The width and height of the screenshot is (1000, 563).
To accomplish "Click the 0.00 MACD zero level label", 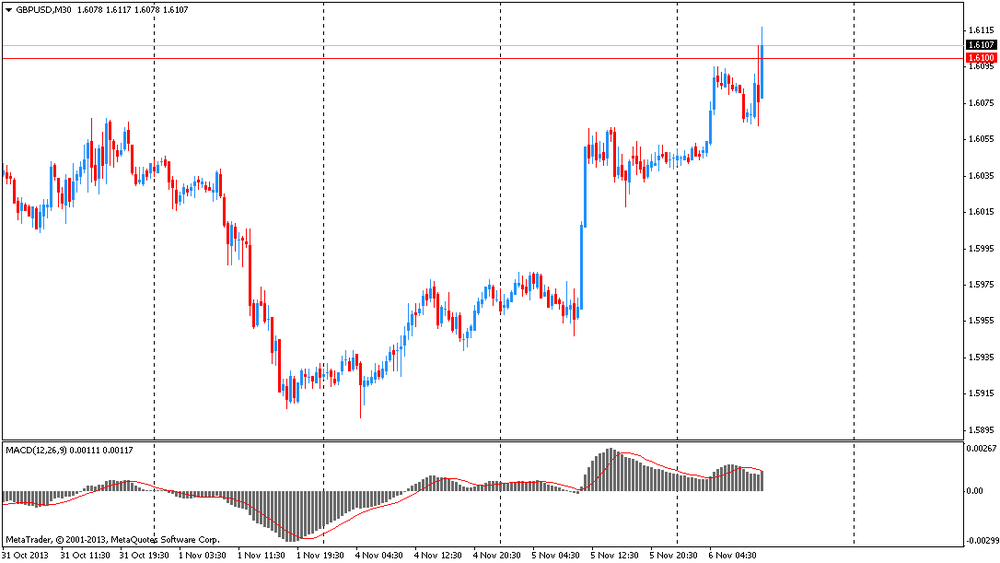I will 975,490.
